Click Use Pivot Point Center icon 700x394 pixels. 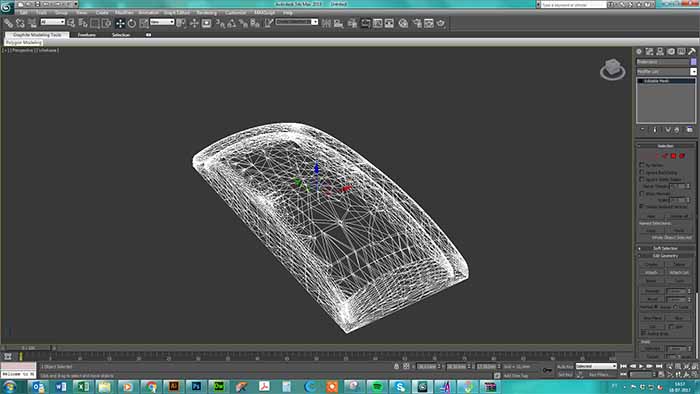[181, 23]
